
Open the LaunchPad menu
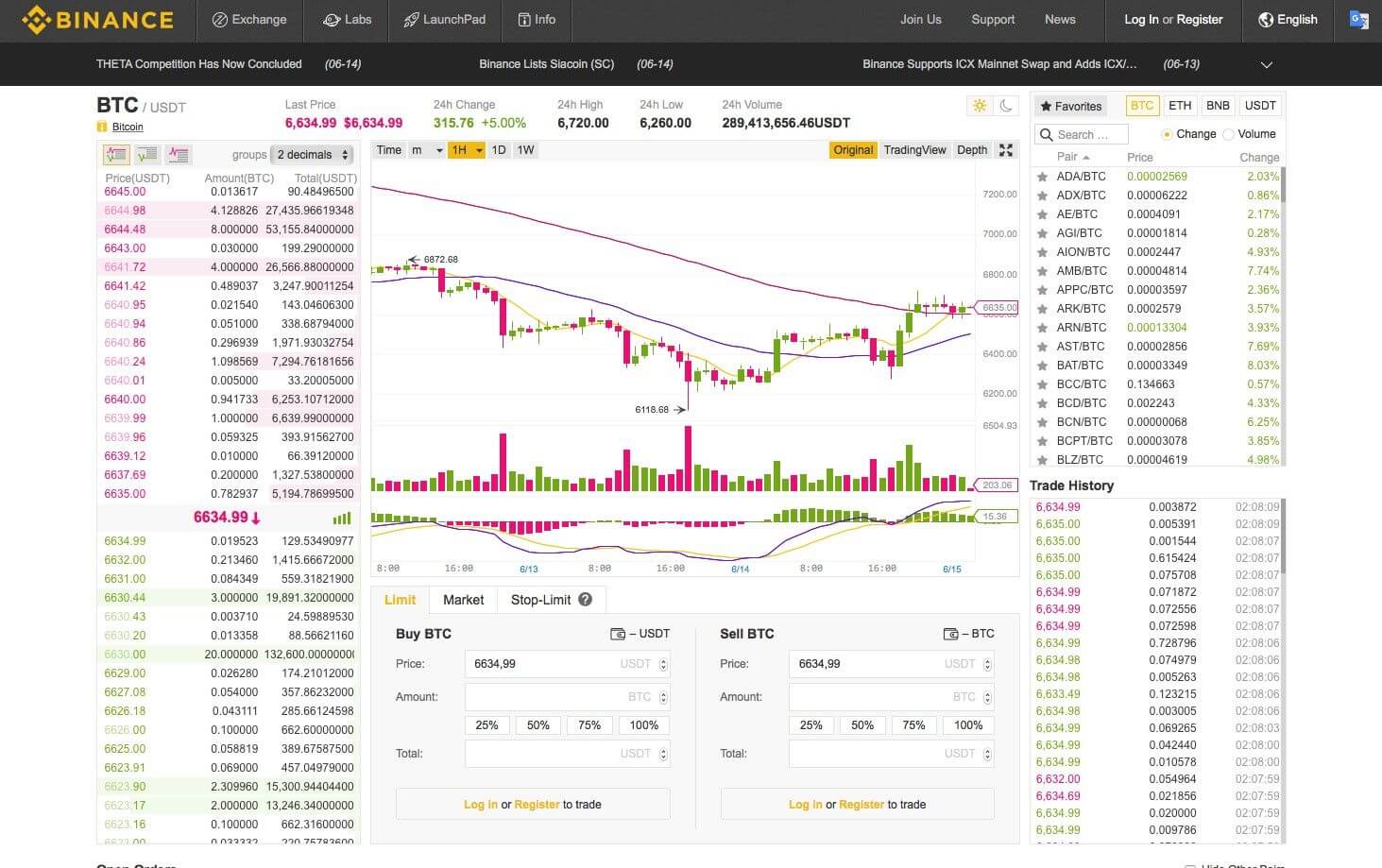pyautogui.click(x=444, y=20)
